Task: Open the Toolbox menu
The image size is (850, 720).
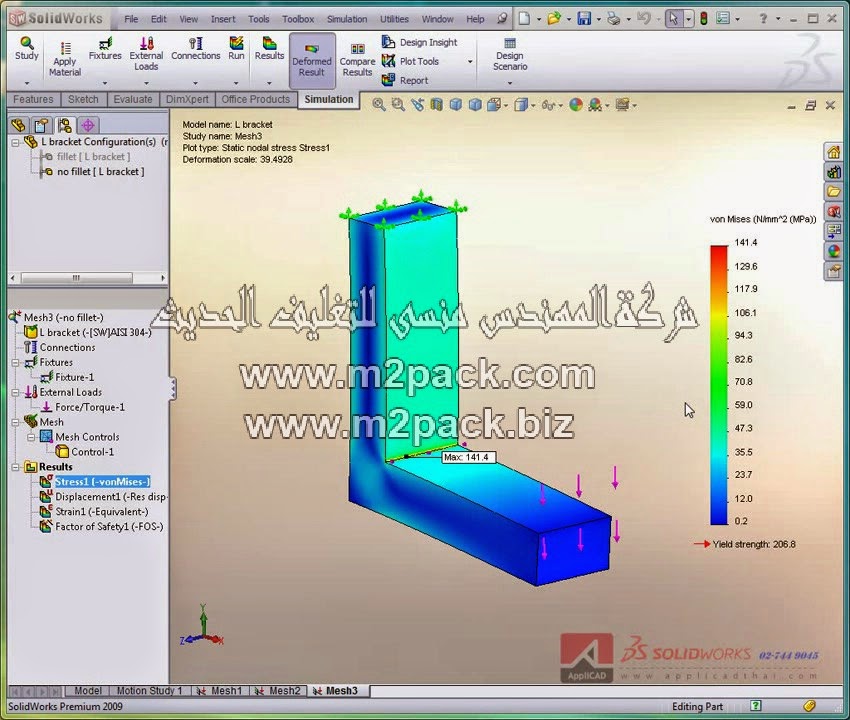Action: click(x=298, y=19)
